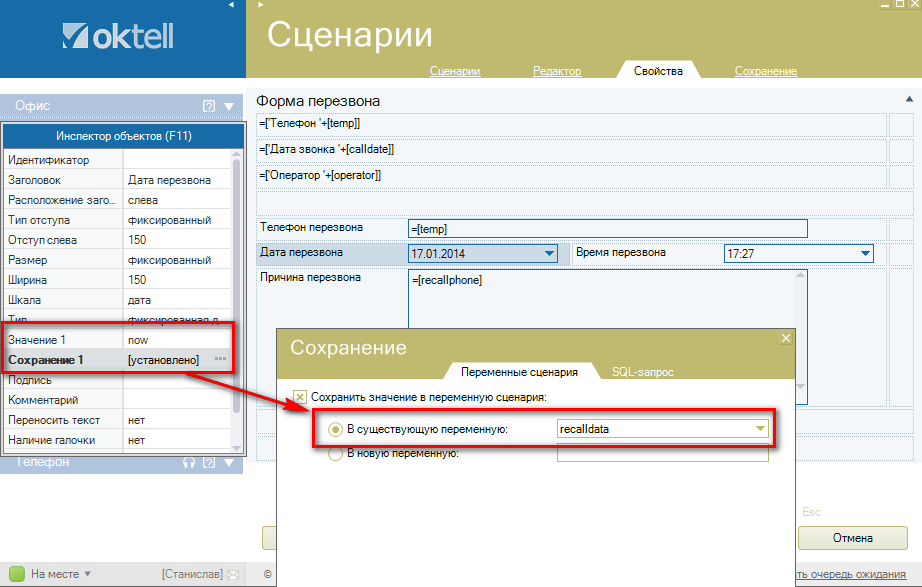
Task: Toggle Сохранить значение в переменную сценария checkbox
Action: click(x=300, y=396)
